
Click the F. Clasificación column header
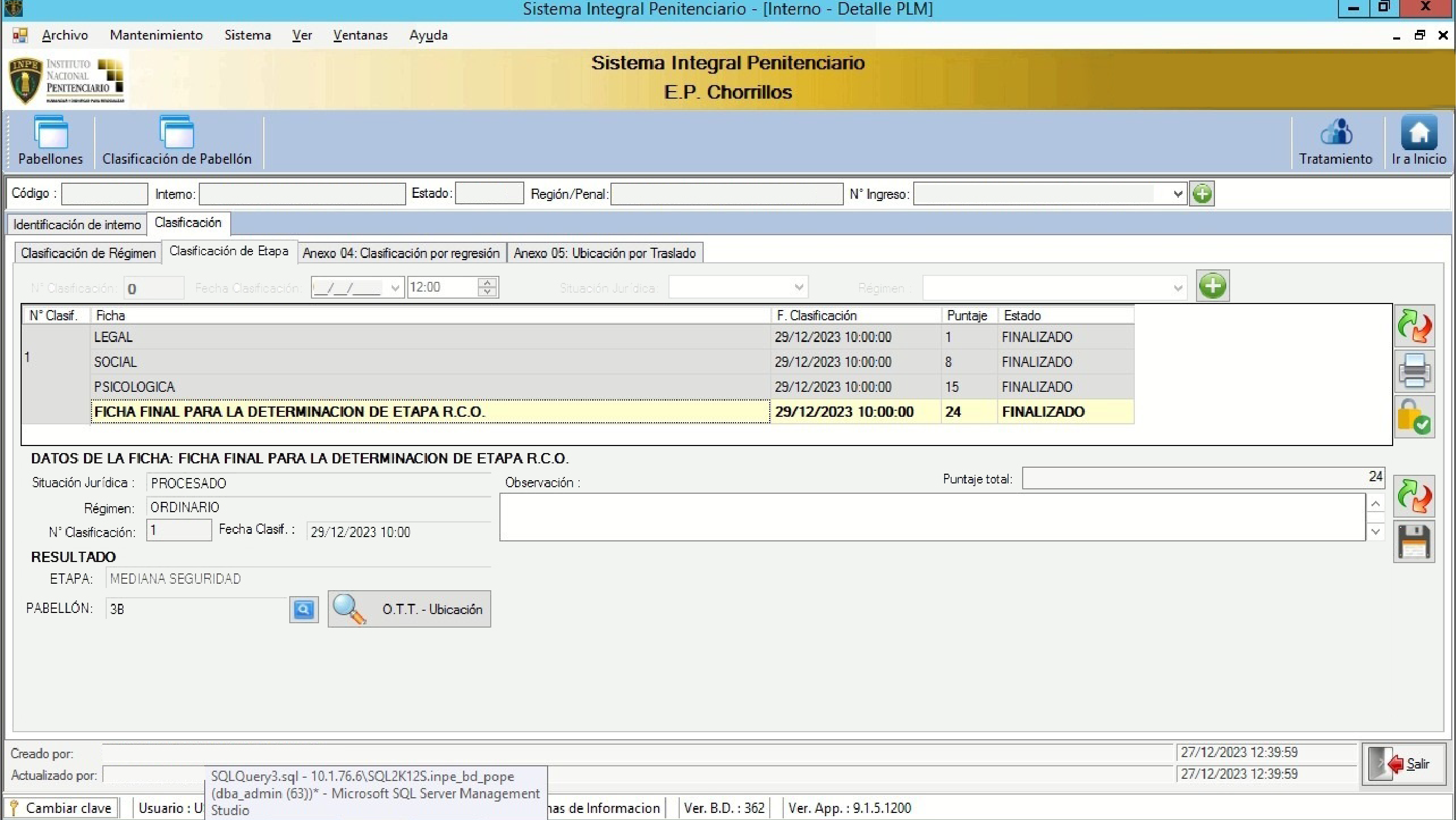pos(856,315)
